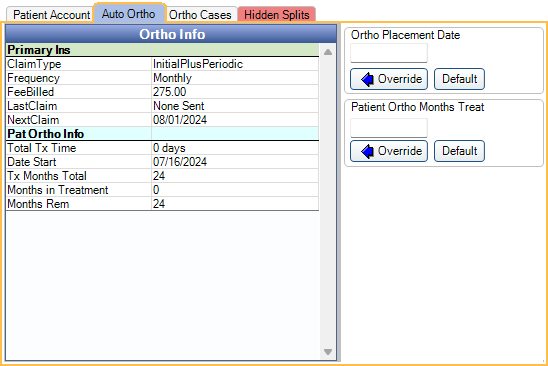Click the Ortho Info grid title bar
Image resolution: width=548 pixels, height=366 pixels.
coord(171,34)
